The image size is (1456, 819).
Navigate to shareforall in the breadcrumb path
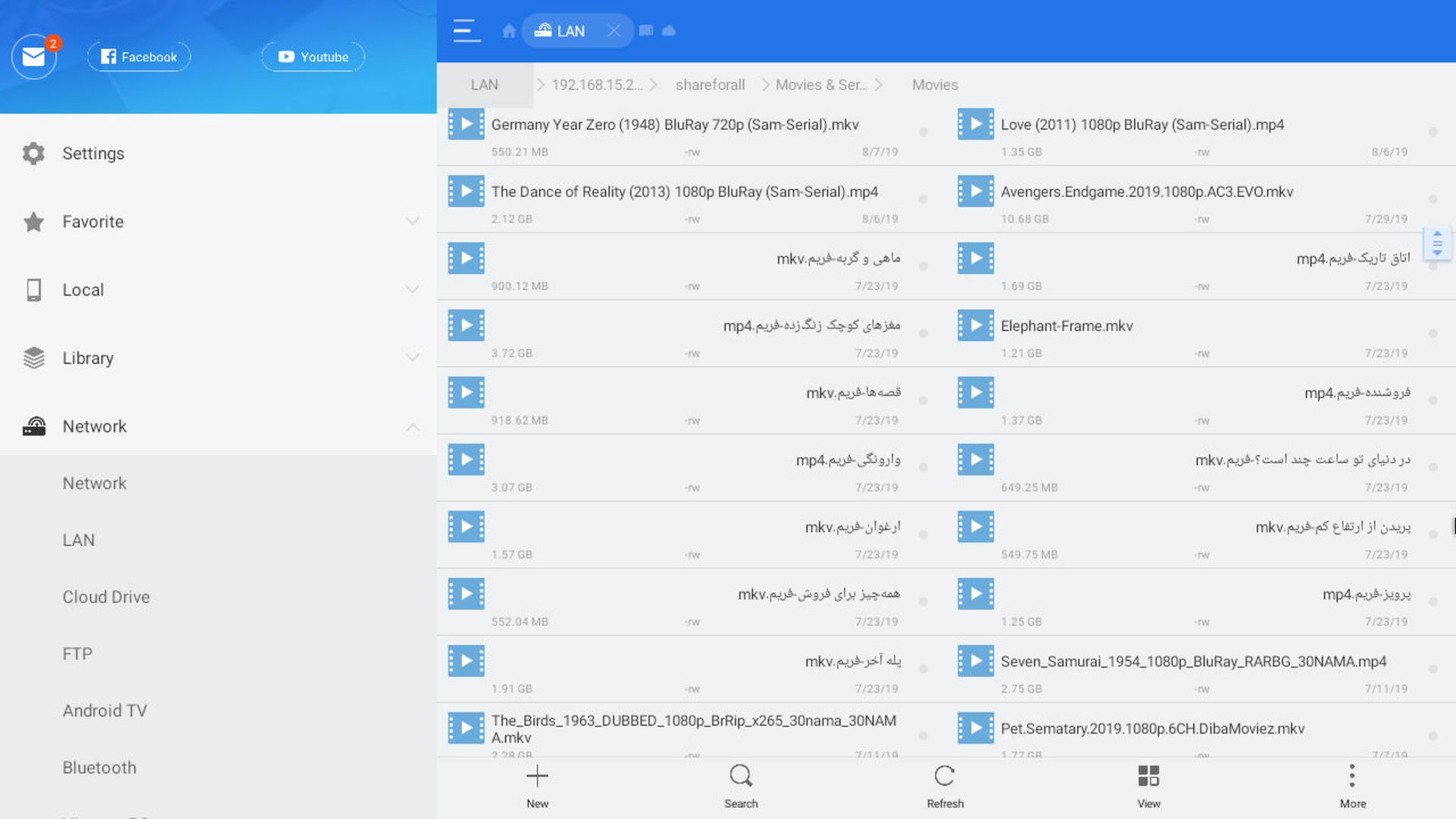(x=710, y=84)
